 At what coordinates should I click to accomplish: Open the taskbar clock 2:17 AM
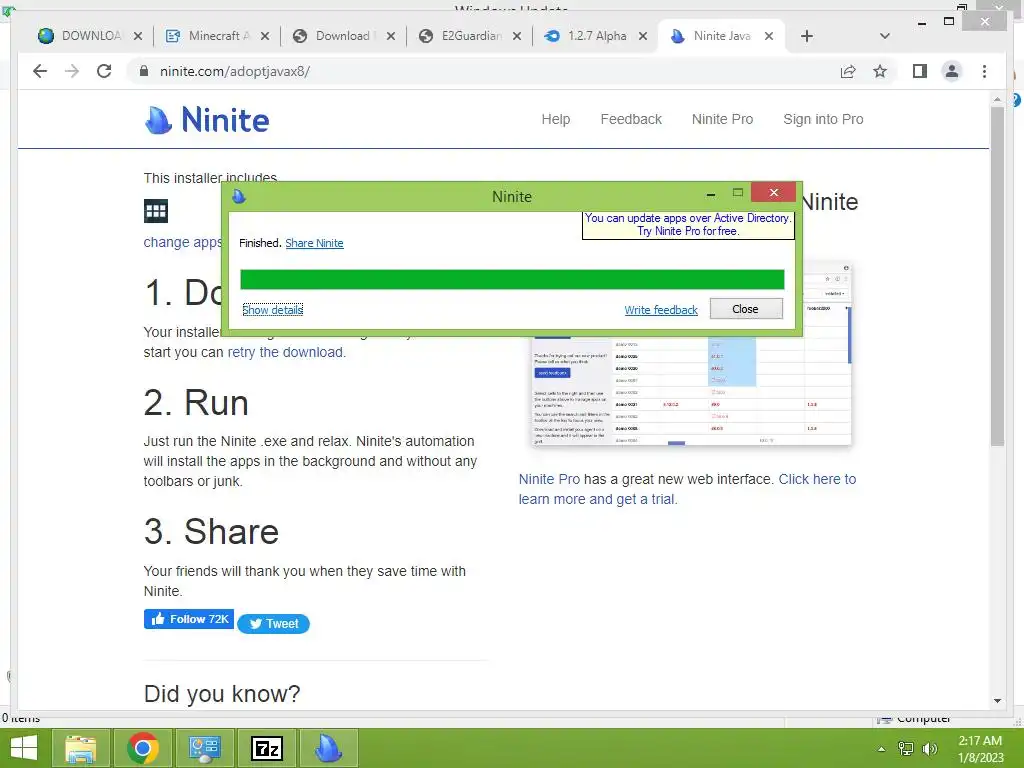tap(980, 749)
